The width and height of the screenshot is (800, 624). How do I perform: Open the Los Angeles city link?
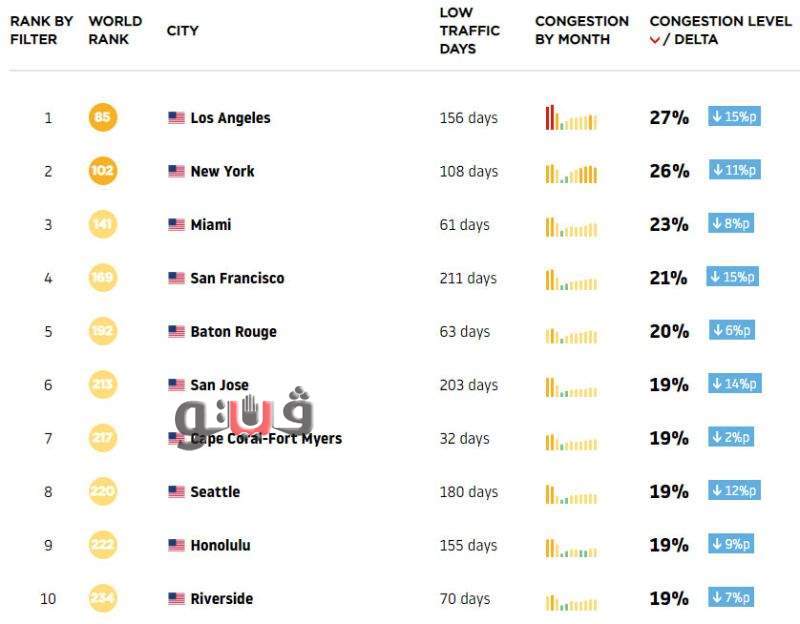[230, 118]
